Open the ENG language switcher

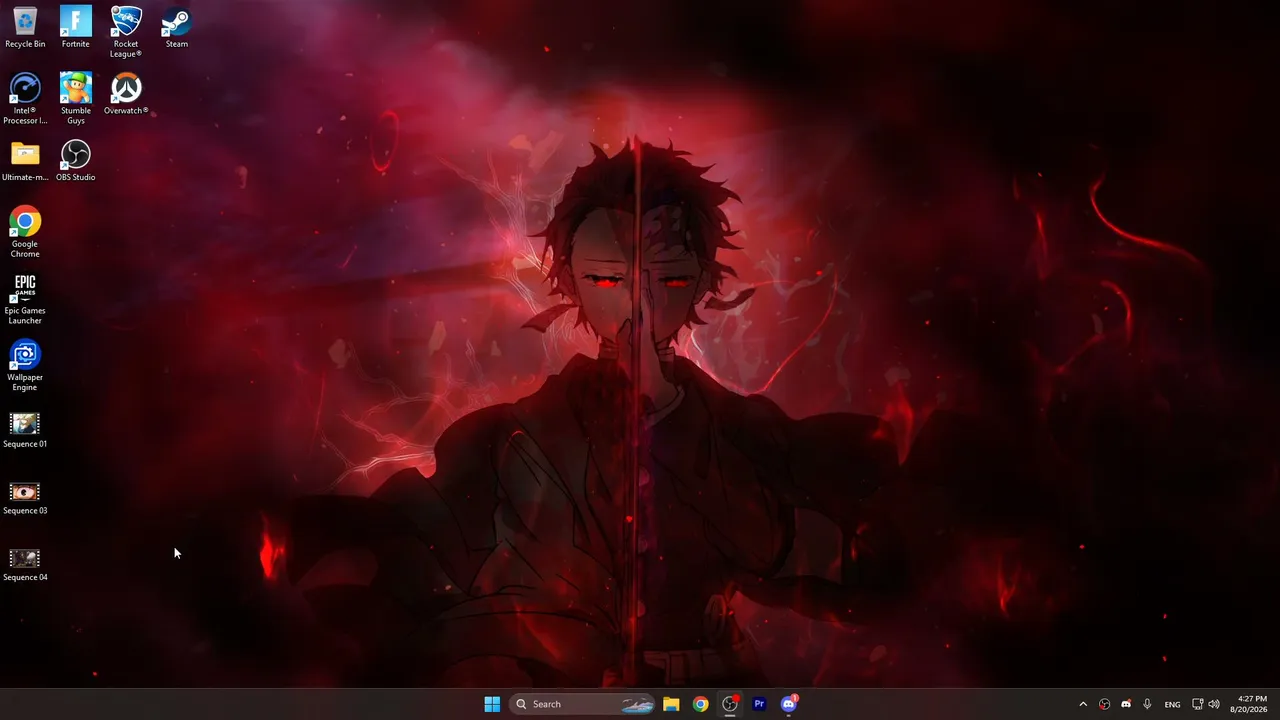[x=1172, y=704]
